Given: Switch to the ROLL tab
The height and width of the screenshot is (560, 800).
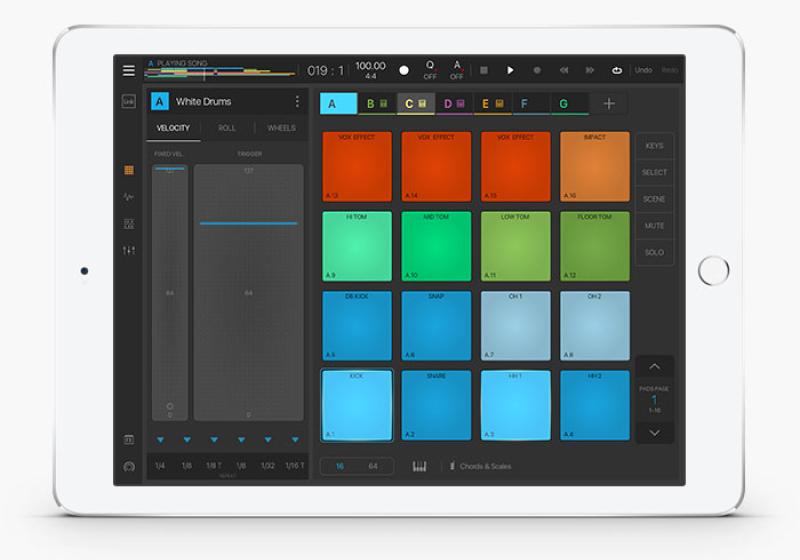Looking at the screenshot, I should (x=227, y=128).
